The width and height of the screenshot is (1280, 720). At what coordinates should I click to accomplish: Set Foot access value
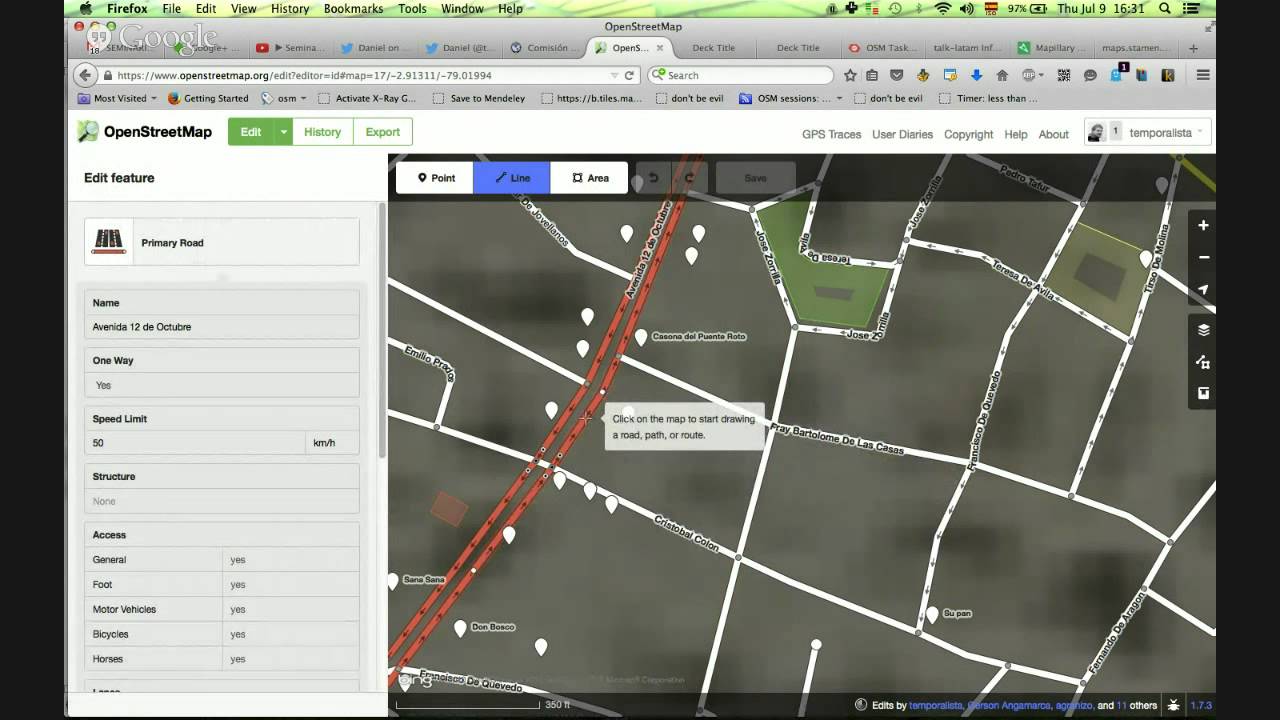coord(290,585)
